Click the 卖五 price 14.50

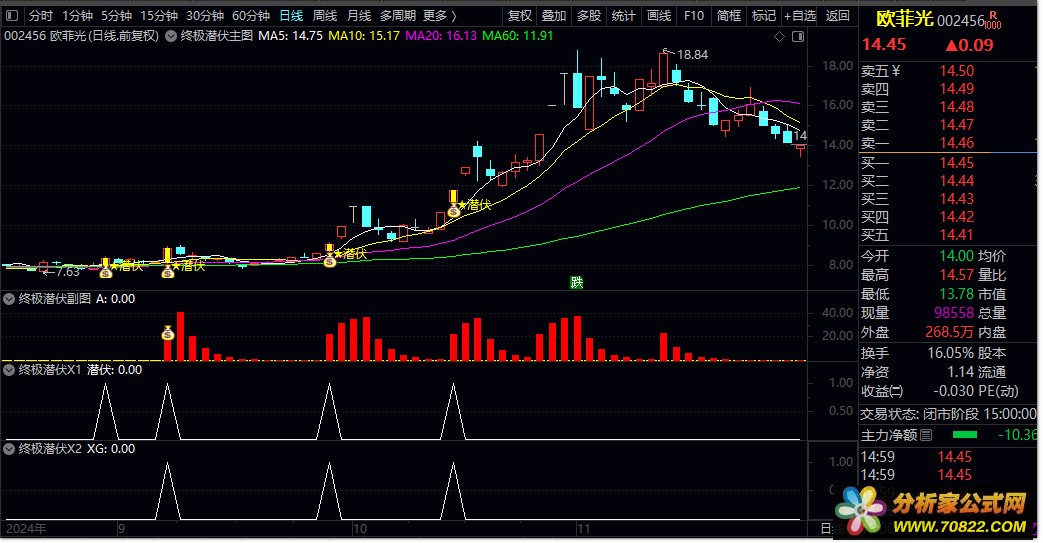tap(957, 71)
